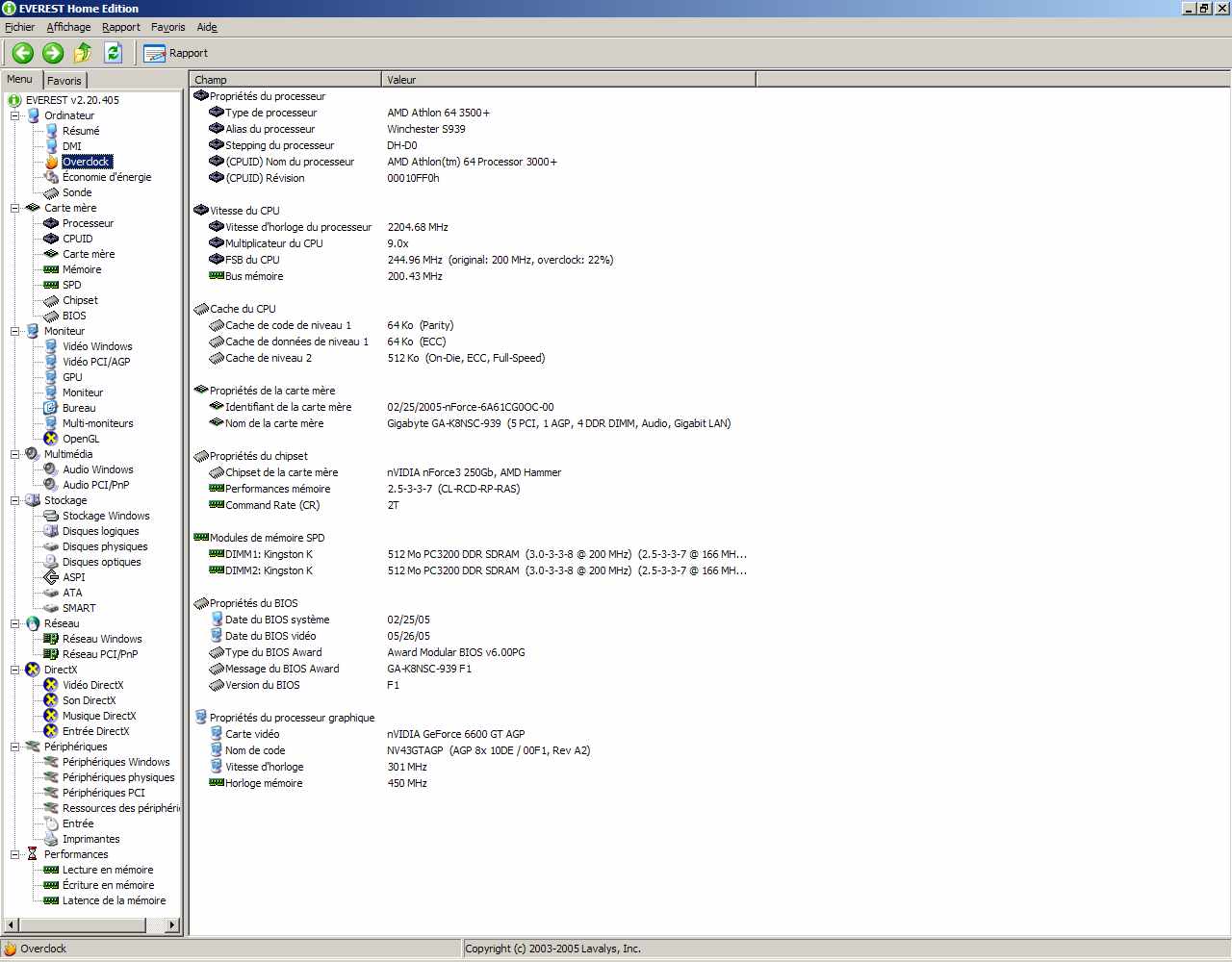Click the tree panel horizontal scrollbar thumb

pyautogui.click(x=81, y=925)
